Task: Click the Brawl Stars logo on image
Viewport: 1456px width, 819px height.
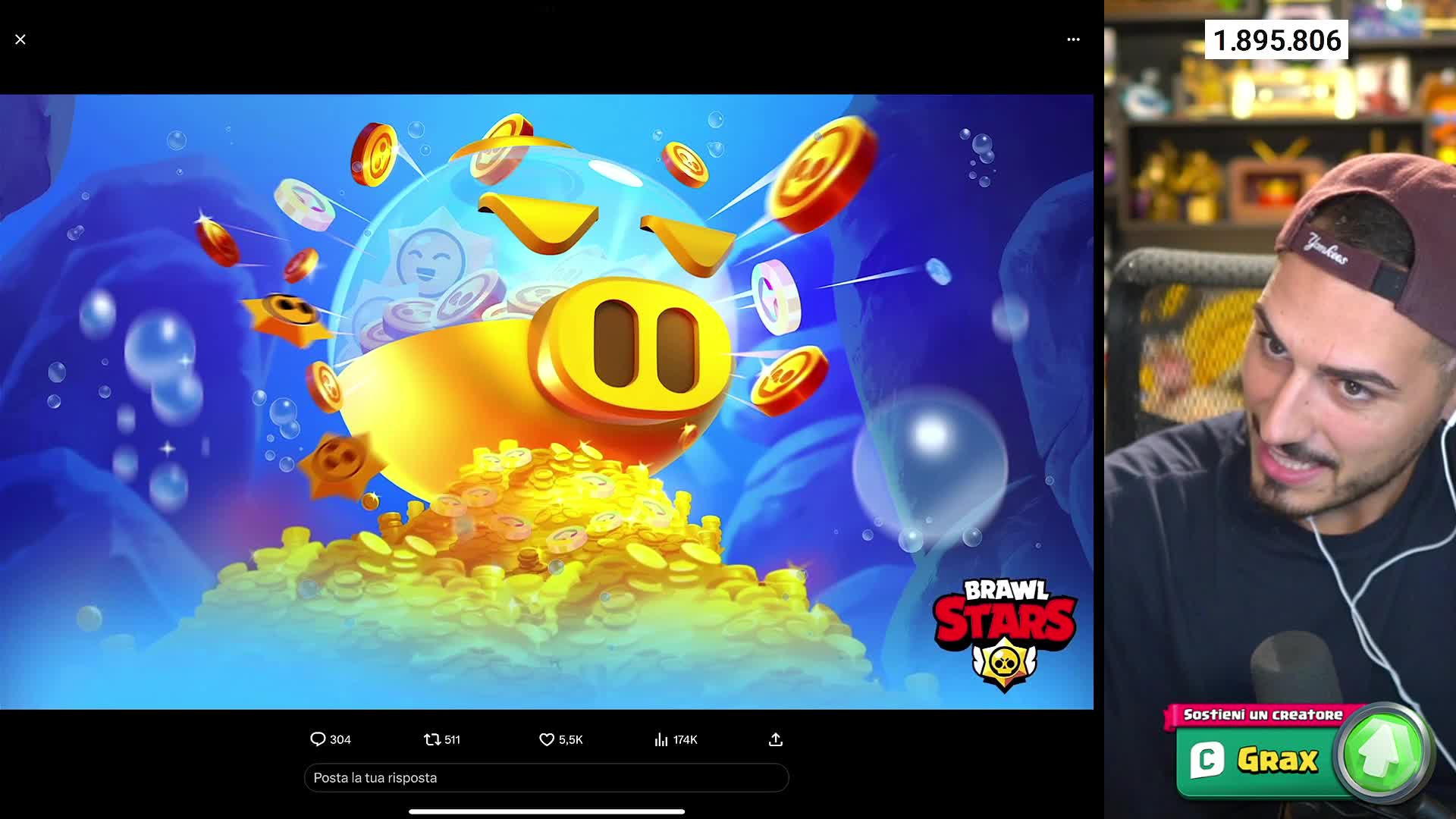Action: pyautogui.click(x=1005, y=635)
